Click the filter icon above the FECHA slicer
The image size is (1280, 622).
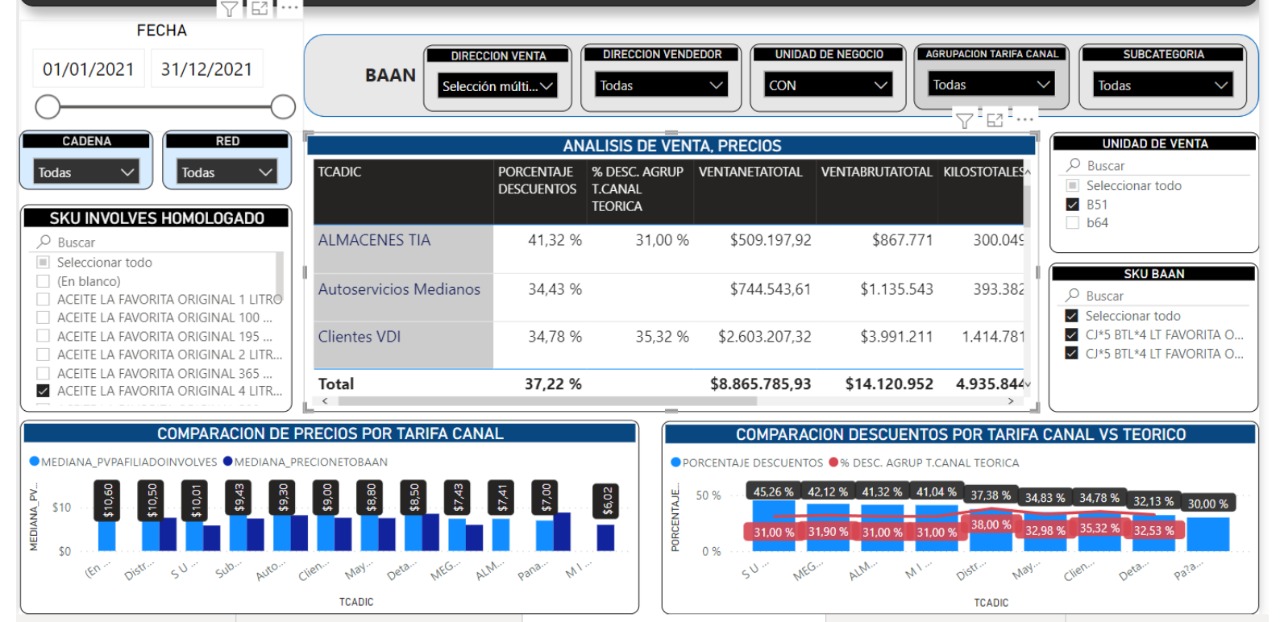point(229,9)
